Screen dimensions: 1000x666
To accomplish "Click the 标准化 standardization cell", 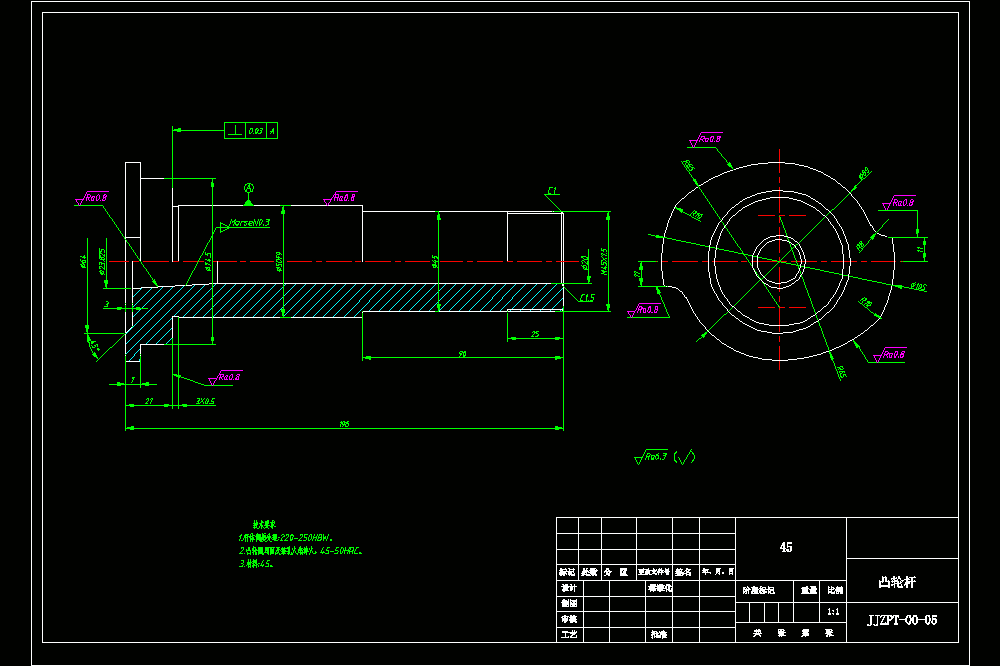I will coord(659,588).
